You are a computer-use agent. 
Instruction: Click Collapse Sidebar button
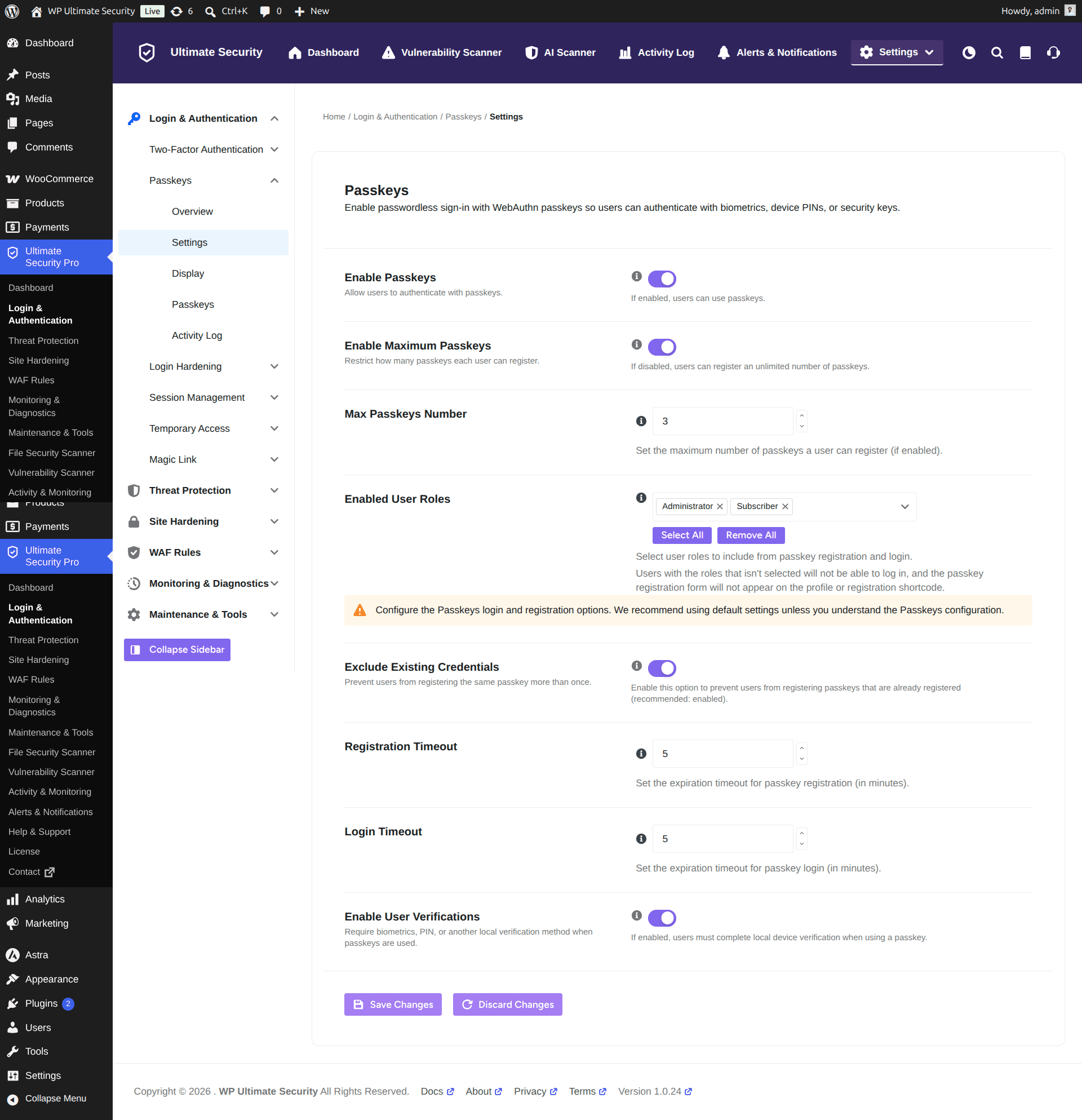tap(177, 650)
